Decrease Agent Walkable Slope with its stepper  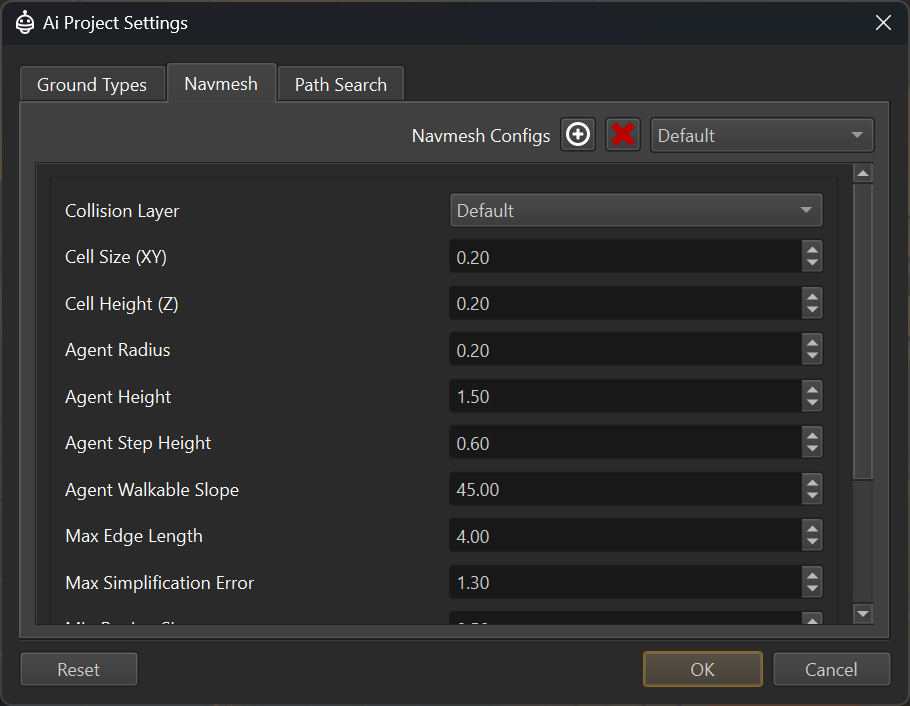(x=812, y=494)
